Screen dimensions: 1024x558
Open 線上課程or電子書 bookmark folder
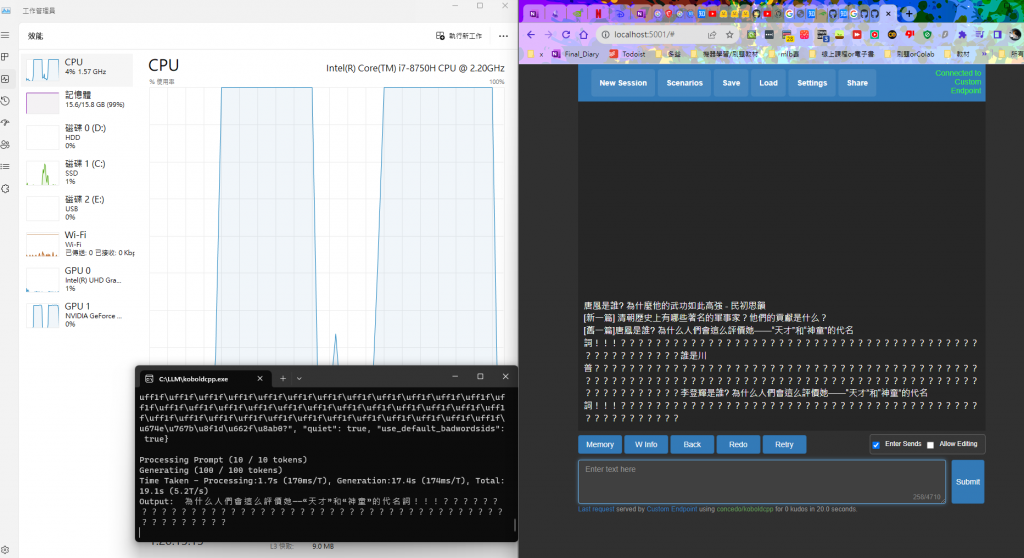842,54
